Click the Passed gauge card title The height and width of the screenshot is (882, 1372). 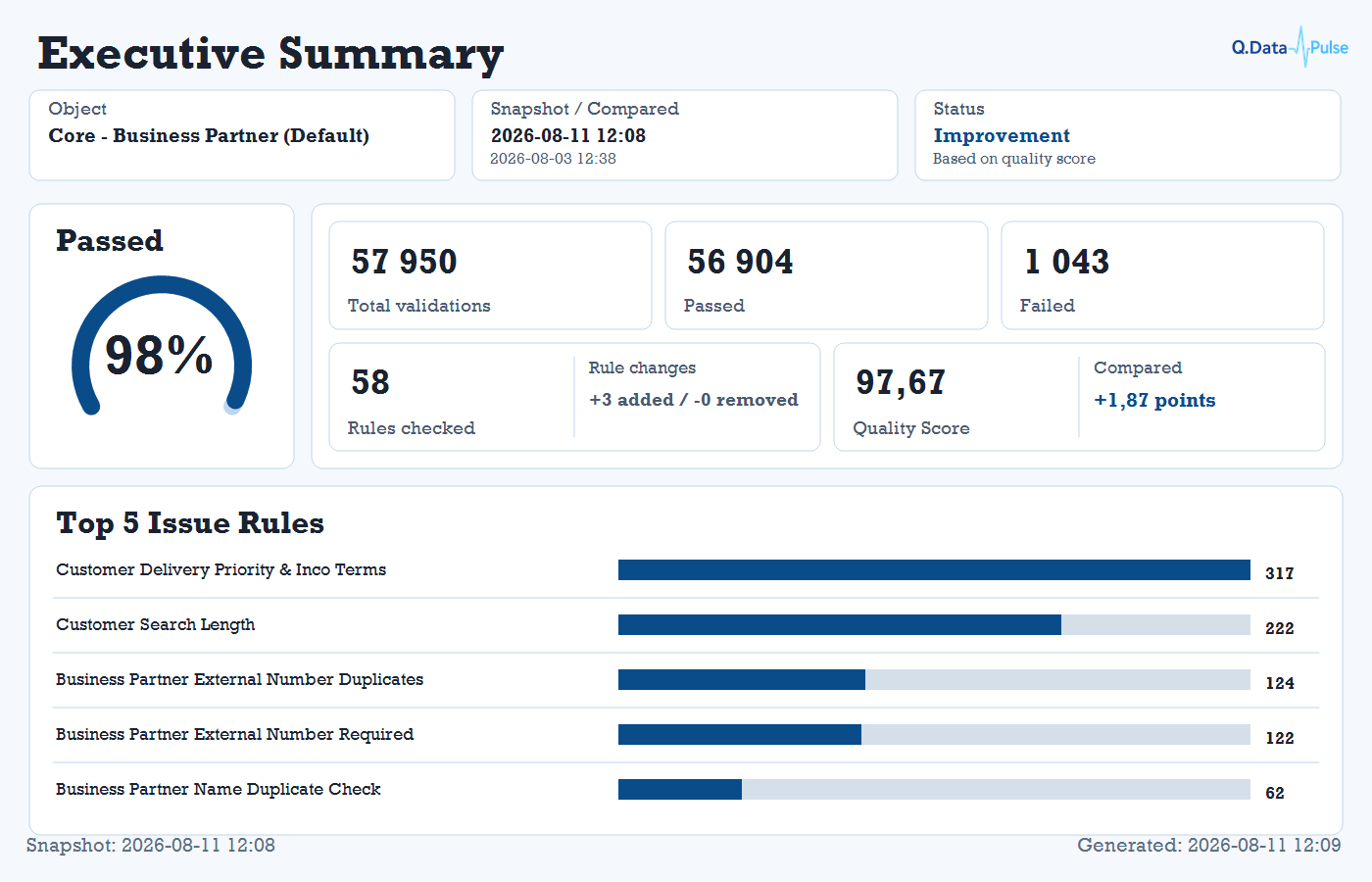[110, 240]
